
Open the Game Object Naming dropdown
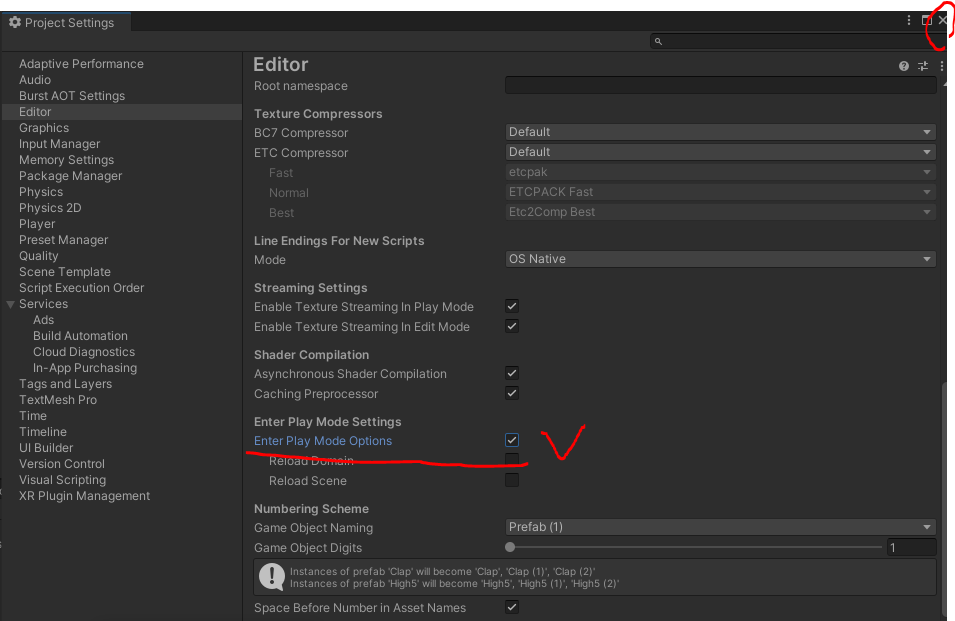pyautogui.click(x=720, y=527)
